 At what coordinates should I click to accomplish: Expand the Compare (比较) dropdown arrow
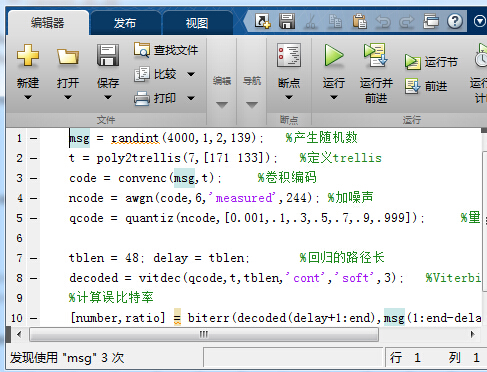coord(191,74)
